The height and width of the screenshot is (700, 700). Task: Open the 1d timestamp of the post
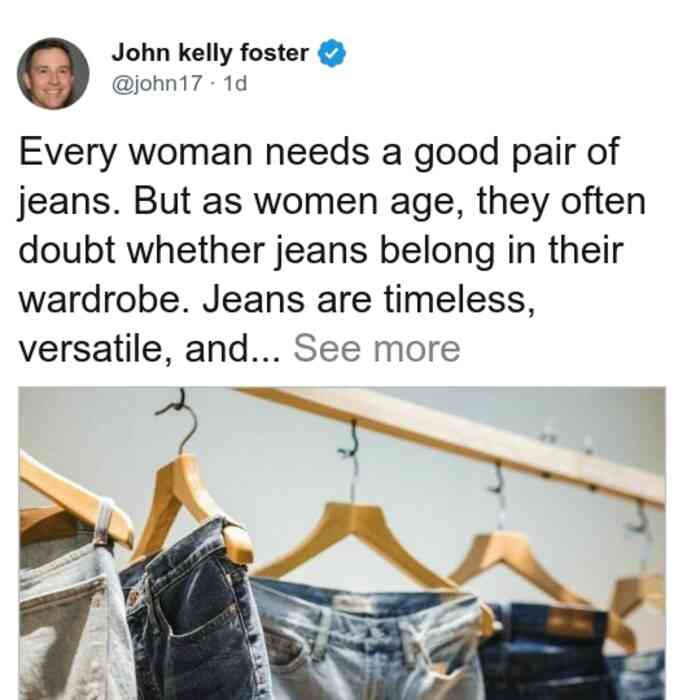(x=234, y=83)
